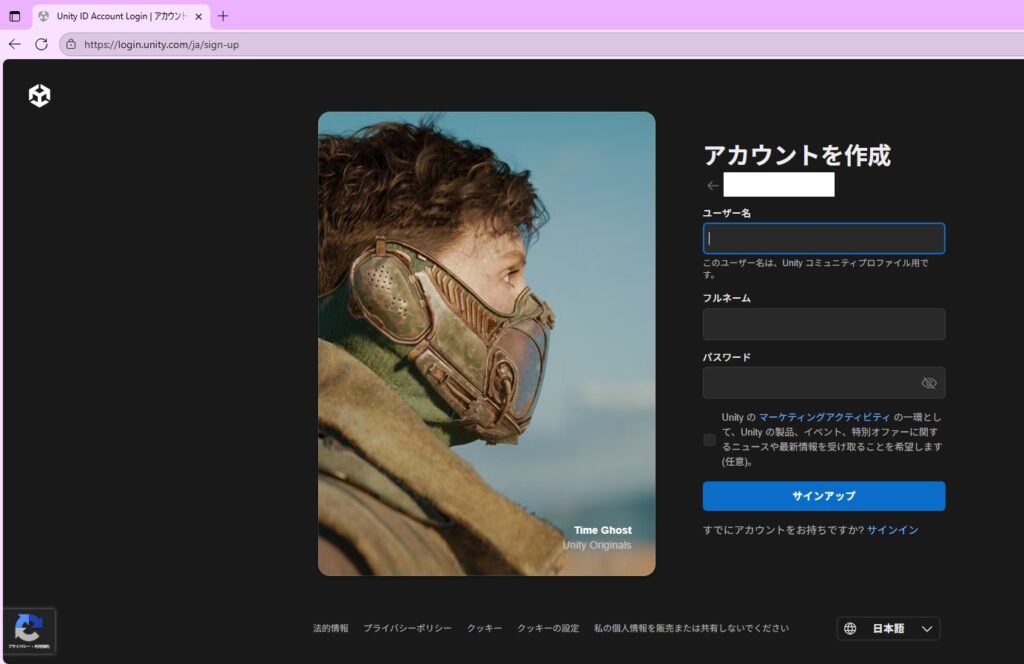The height and width of the screenshot is (664, 1024).
Task: Click the アカウントを作成 heading
Action: (797, 155)
